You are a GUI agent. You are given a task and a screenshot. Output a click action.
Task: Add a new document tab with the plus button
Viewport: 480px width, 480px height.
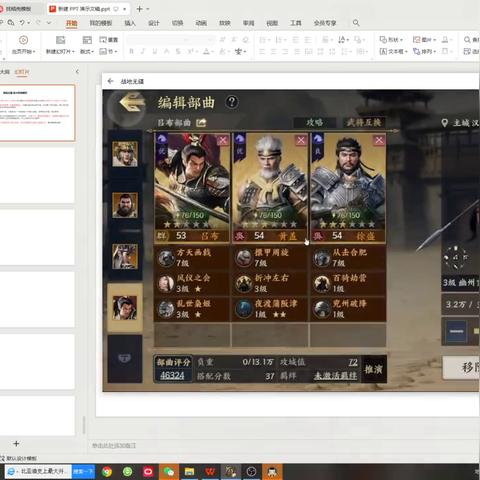(140, 9)
